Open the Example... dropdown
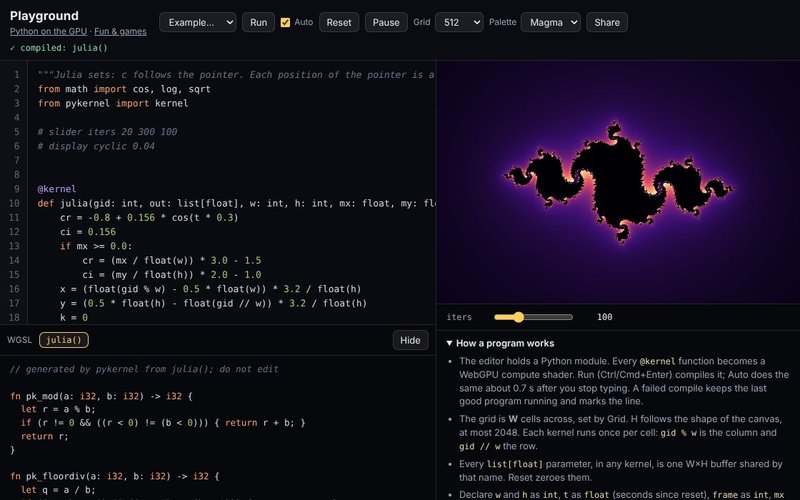This screenshot has width=800, height=500. (x=197, y=22)
